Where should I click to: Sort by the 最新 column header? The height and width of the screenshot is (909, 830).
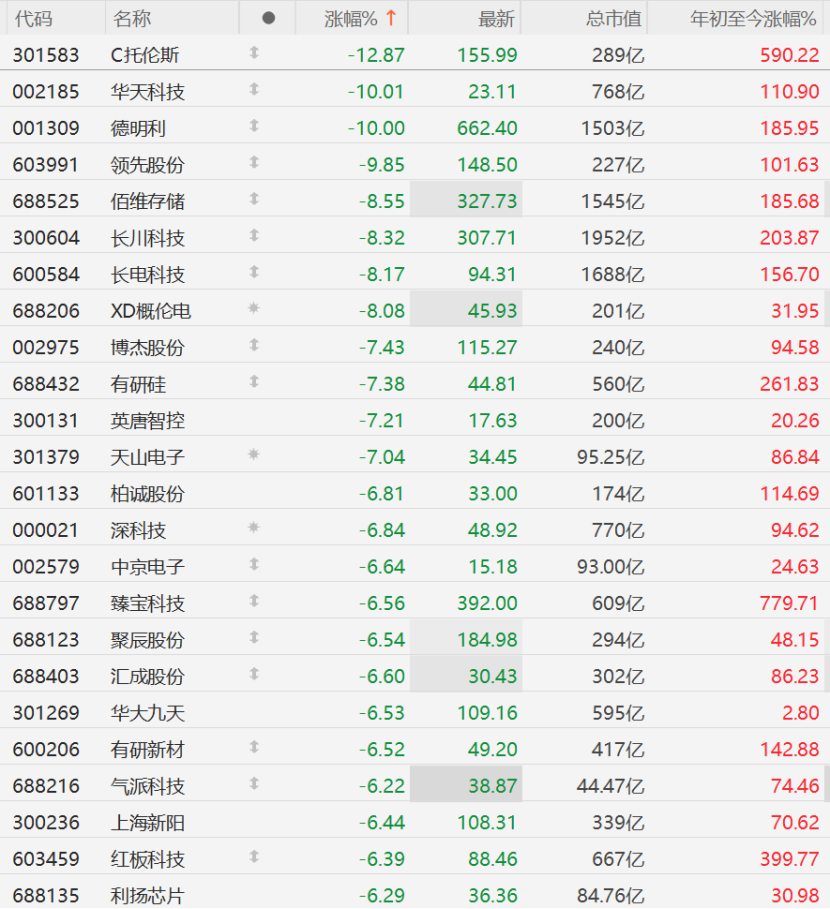click(496, 19)
